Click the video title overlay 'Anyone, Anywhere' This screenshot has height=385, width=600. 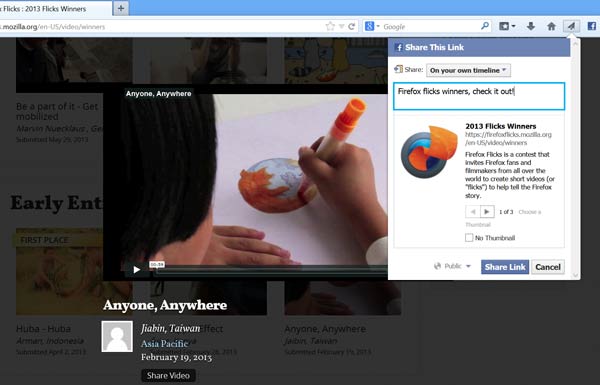158,93
